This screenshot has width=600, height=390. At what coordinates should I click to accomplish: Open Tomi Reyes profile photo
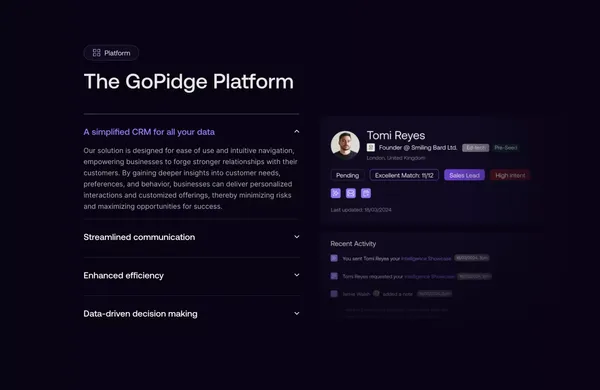pyautogui.click(x=345, y=145)
